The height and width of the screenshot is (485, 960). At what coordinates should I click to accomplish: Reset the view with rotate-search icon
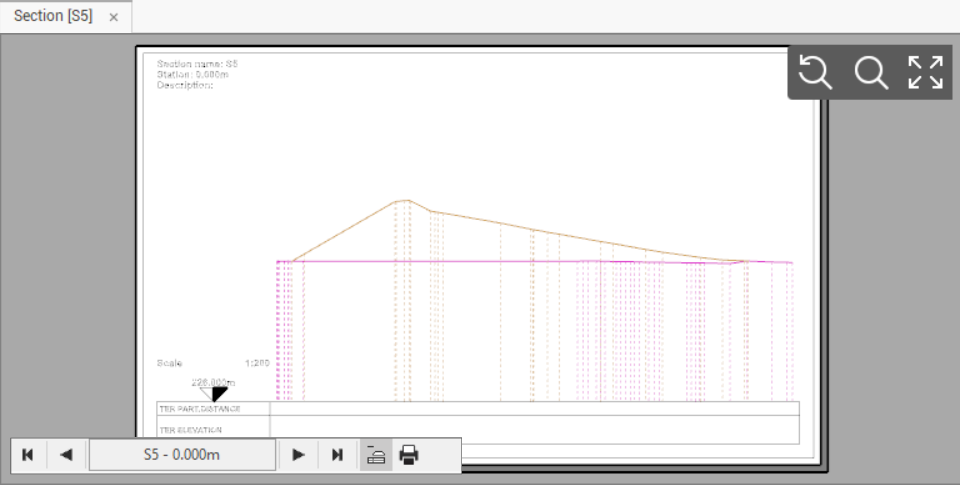(x=815, y=73)
